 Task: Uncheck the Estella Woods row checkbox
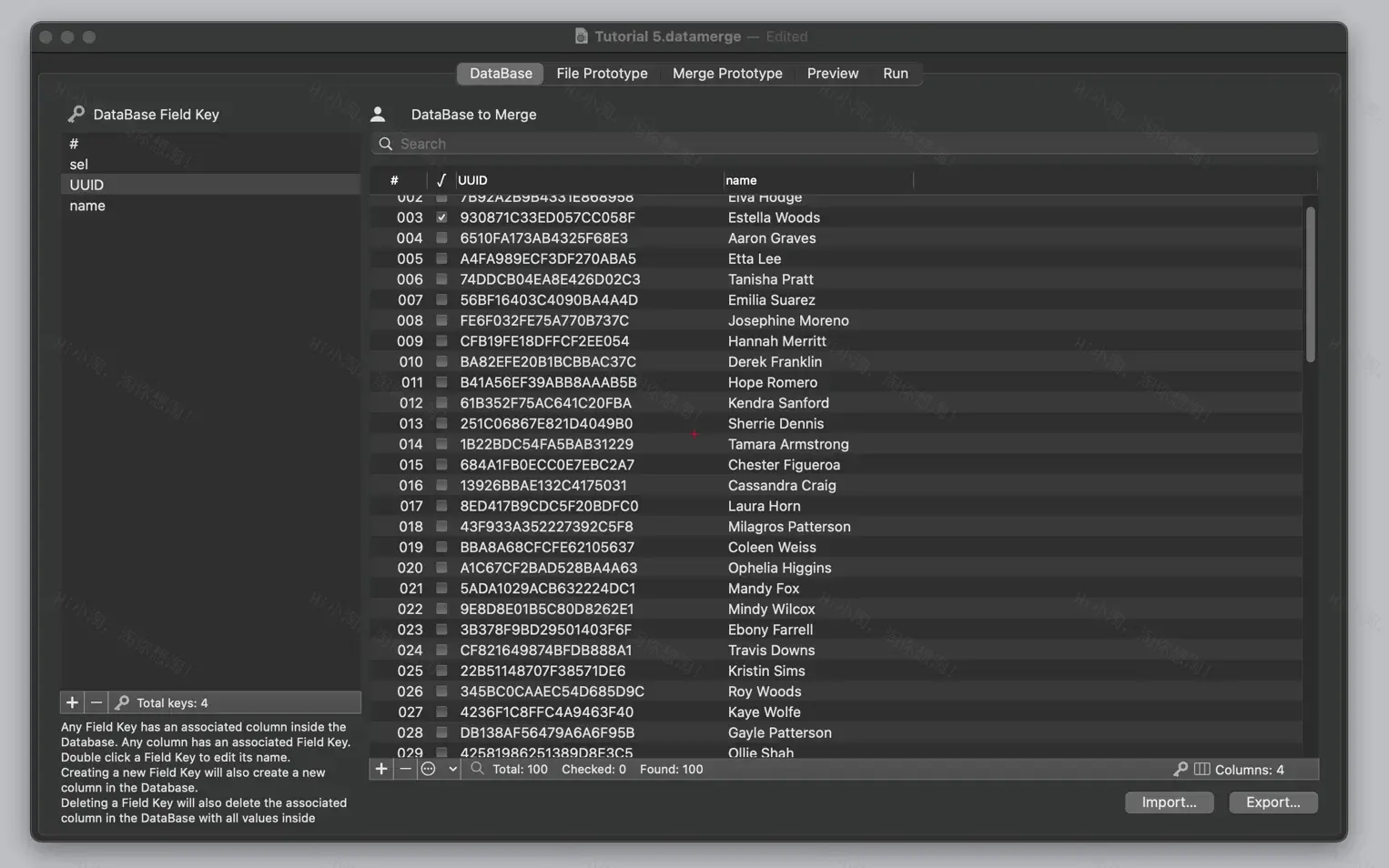(441, 217)
